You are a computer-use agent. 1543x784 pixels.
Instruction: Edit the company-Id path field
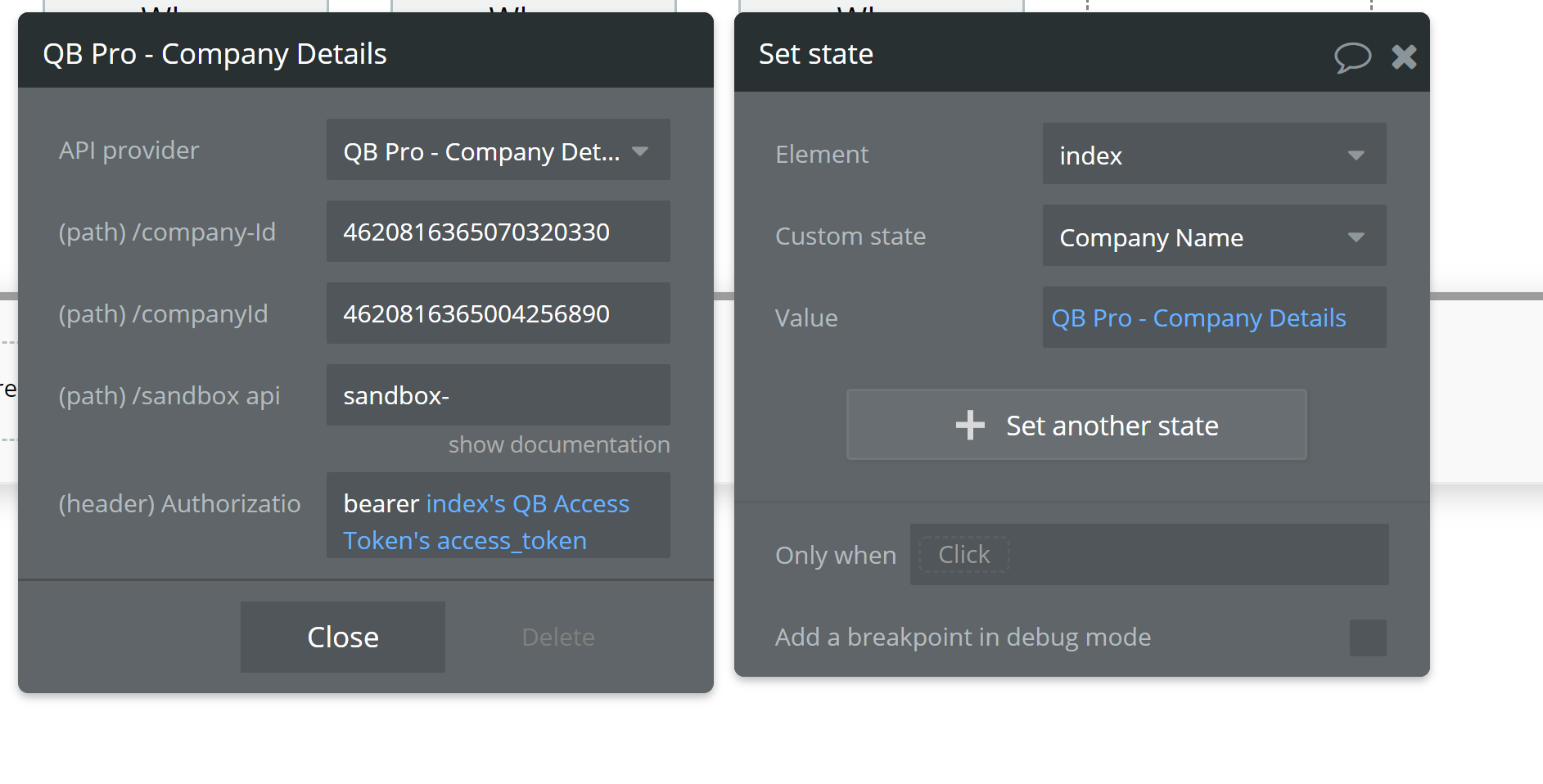[498, 232]
